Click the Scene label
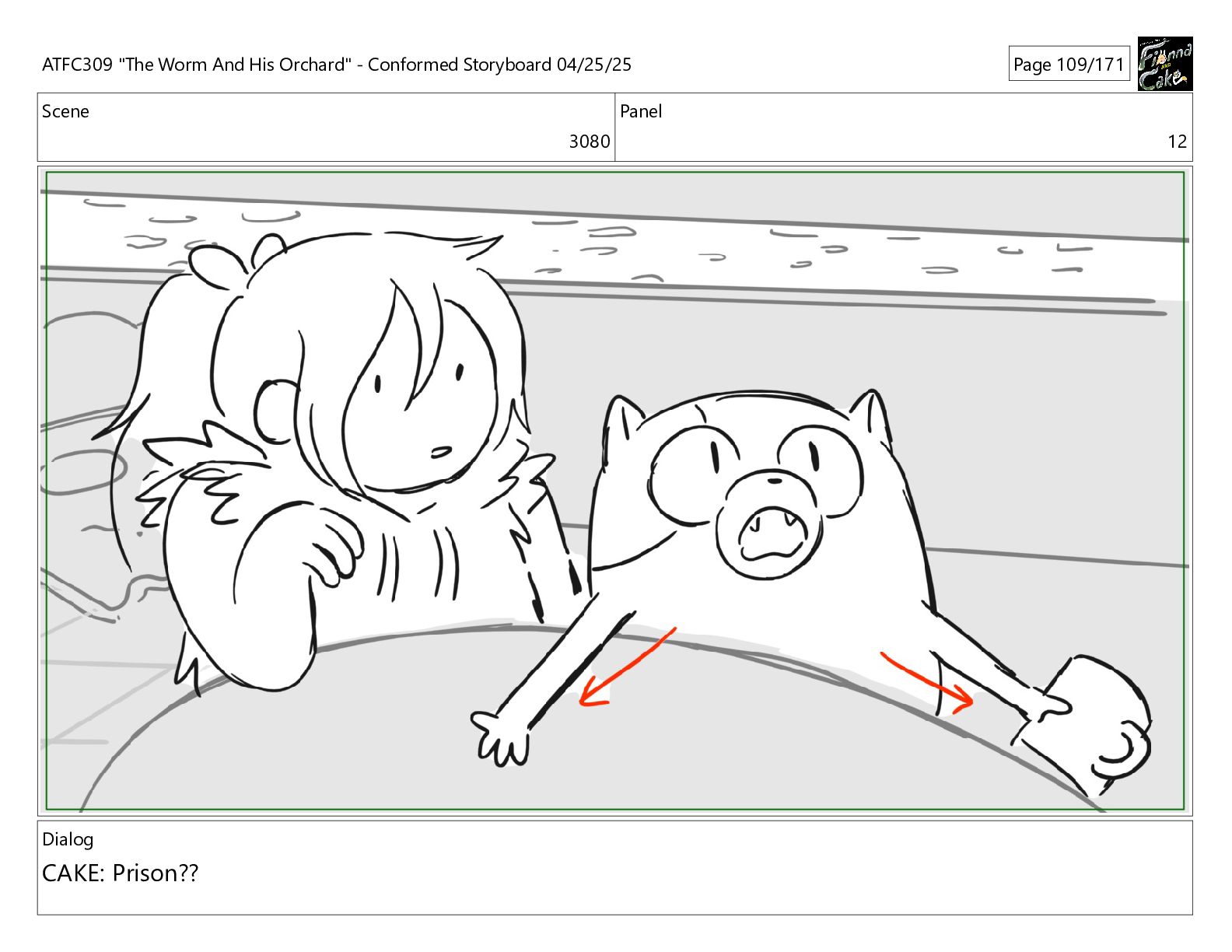Viewport: 1232px width, 952px height. click(x=65, y=111)
